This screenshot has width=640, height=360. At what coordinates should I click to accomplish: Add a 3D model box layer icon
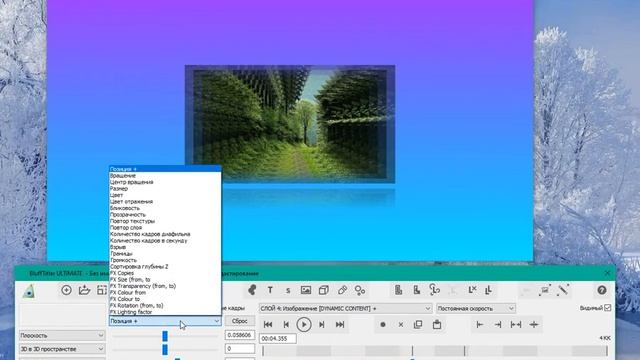click(x=324, y=290)
